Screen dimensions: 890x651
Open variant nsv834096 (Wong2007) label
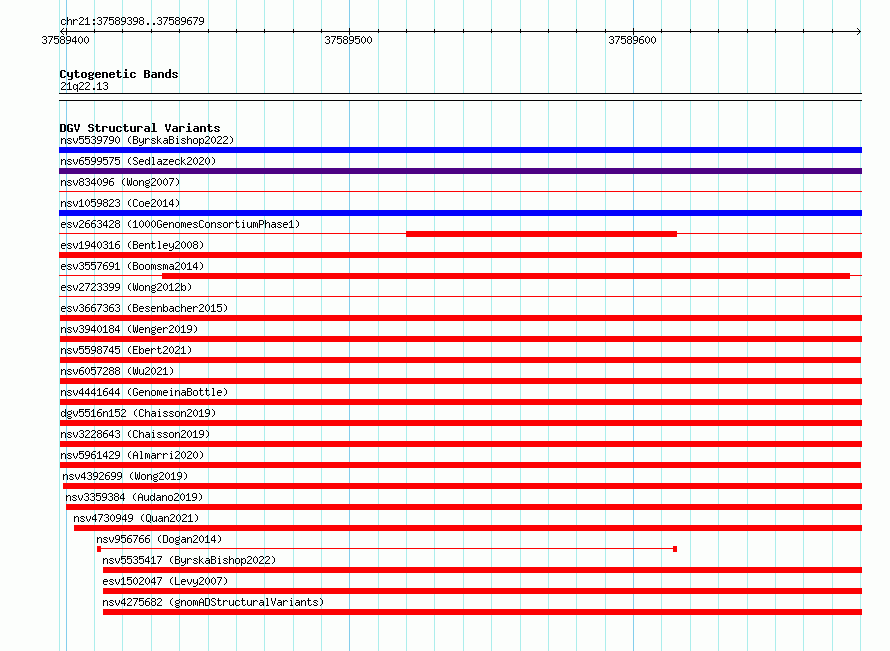[120, 182]
